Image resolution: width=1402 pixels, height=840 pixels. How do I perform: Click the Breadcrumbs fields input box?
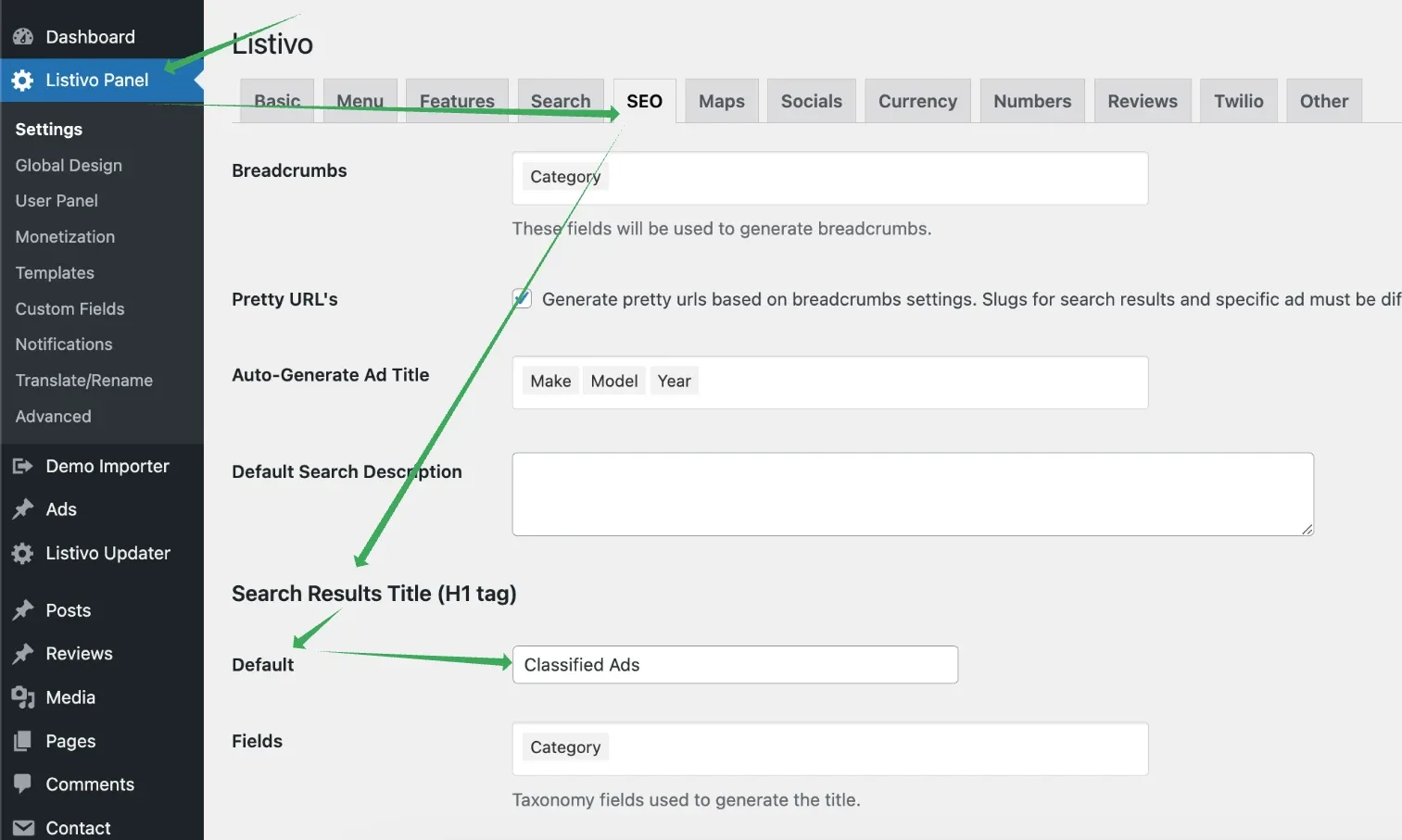(830, 178)
